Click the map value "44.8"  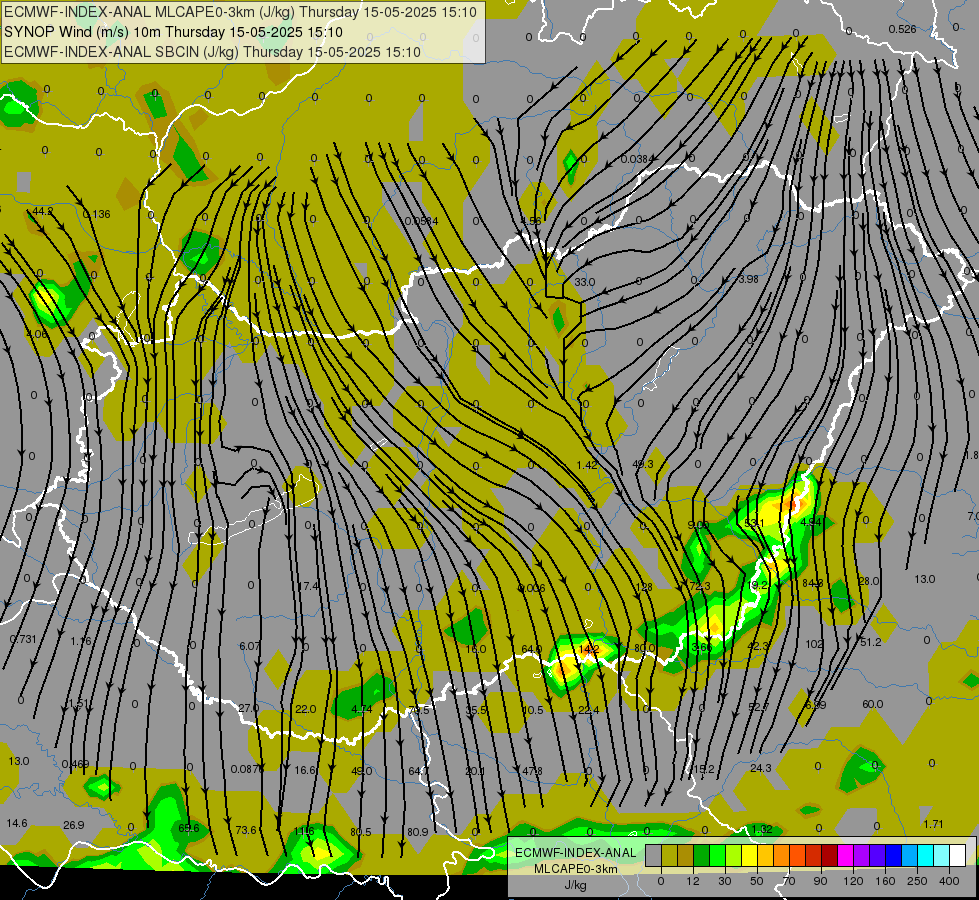point(43,212)
